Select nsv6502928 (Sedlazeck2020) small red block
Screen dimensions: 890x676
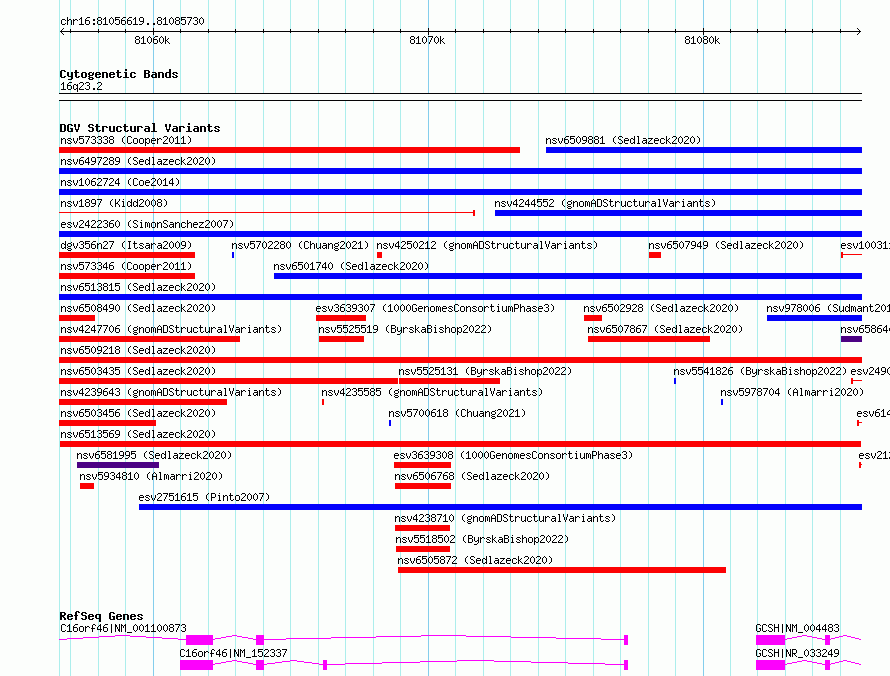pyautogui.click(x=593, y=318)
